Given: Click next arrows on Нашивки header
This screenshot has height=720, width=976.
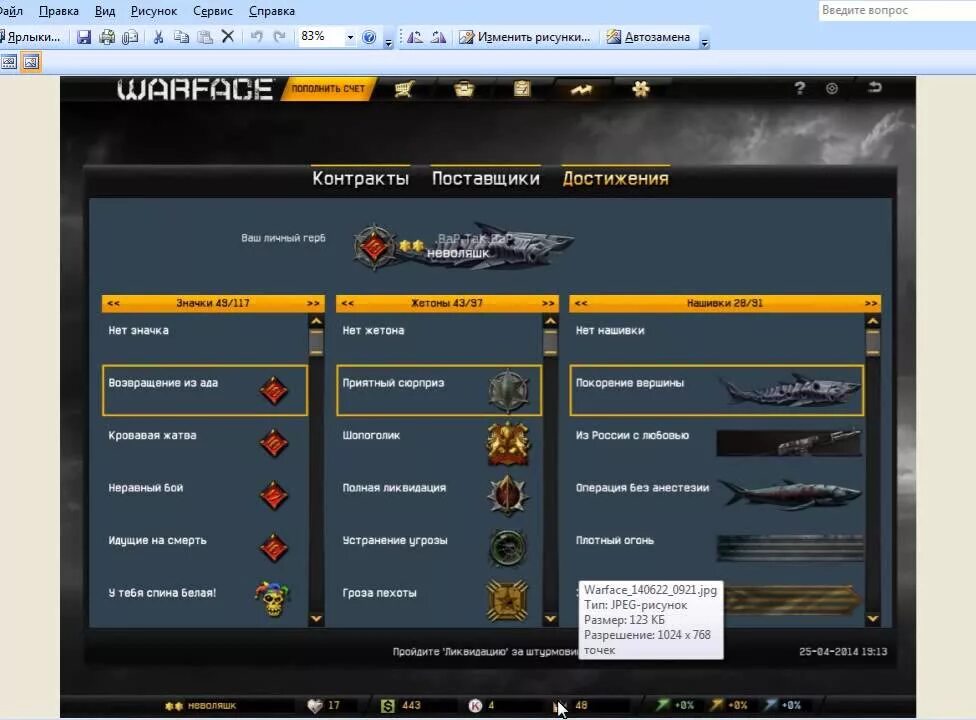Looking at the screenshot, I should 871,304.
